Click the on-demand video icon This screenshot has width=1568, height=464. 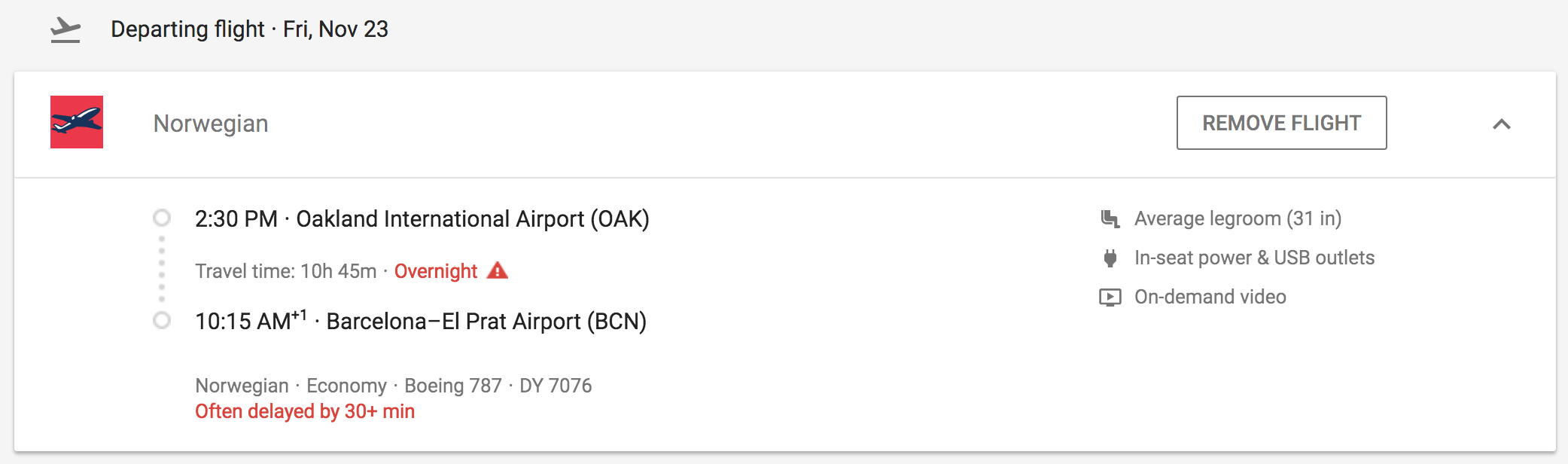tap(1110, 298)
